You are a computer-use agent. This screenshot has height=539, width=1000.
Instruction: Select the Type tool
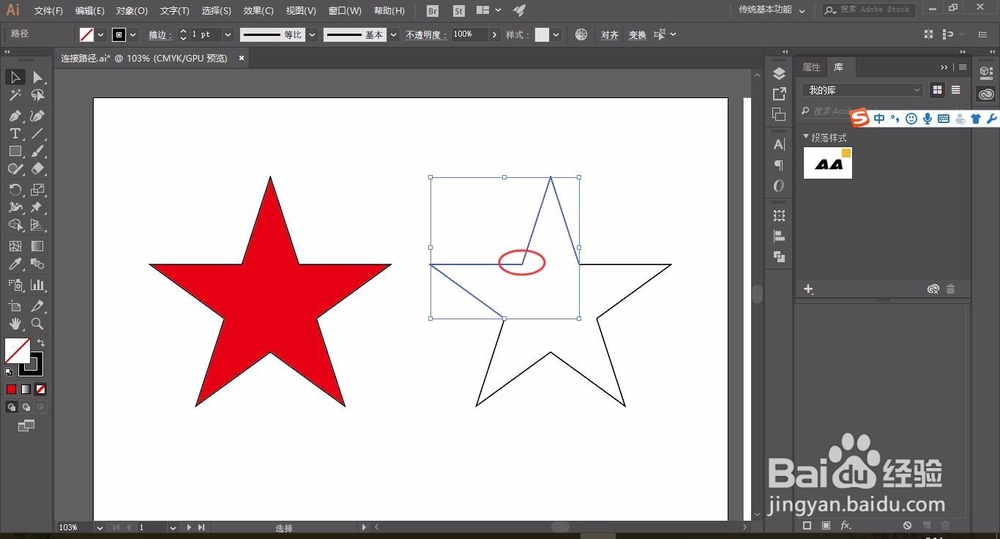[15, 134]
